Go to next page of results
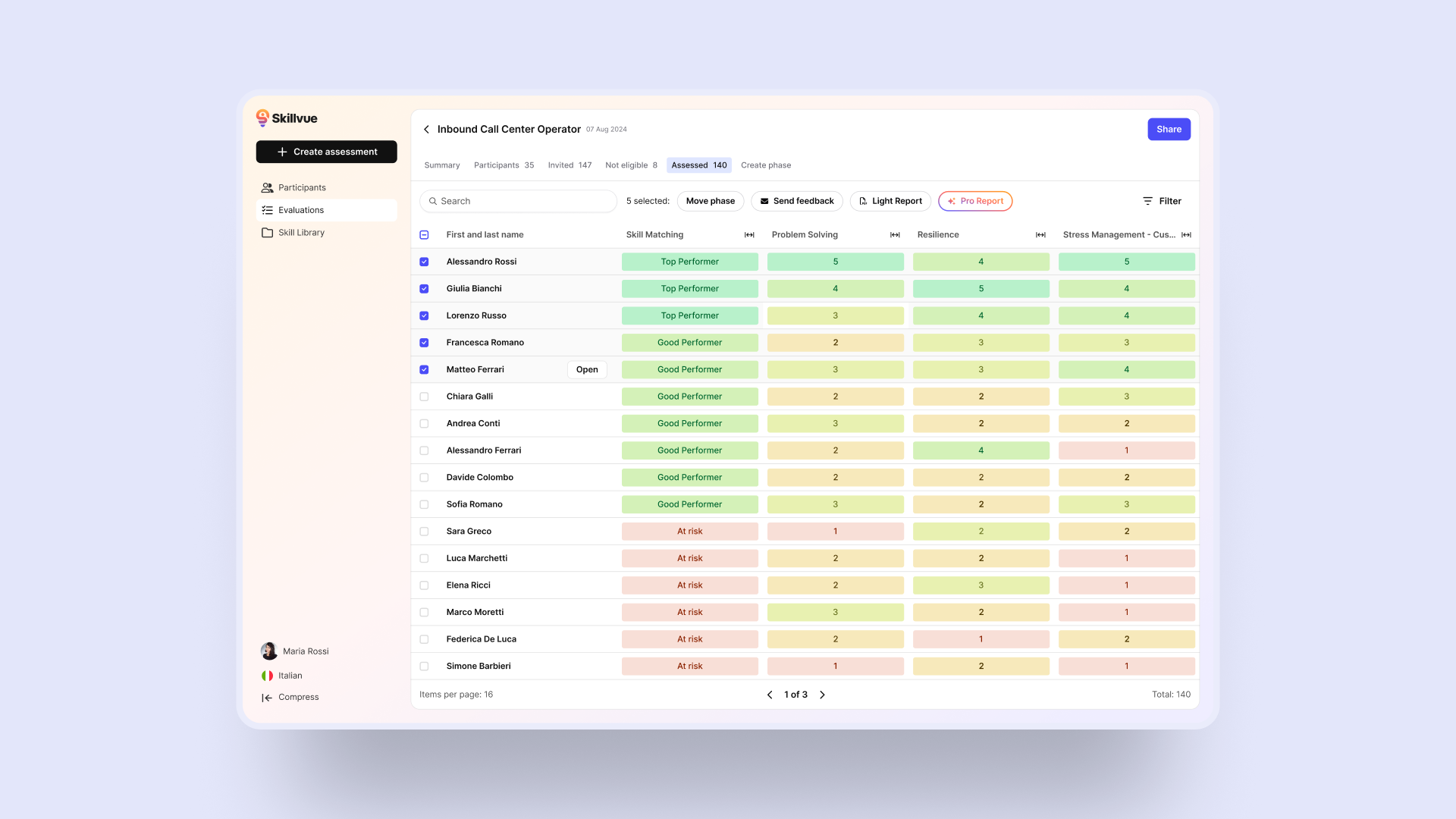This screenshot has height=819, width=1456. point(822,695)
